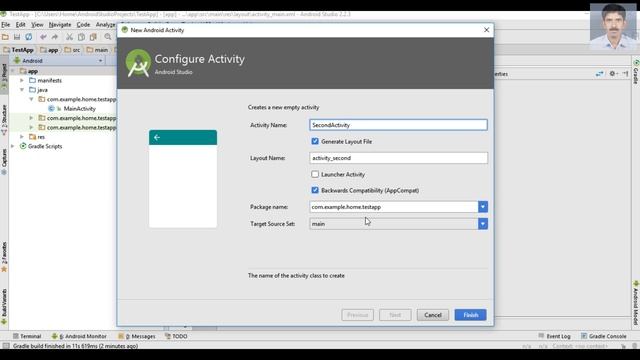
Task: Open the Event Log
Action: (554, 336)
